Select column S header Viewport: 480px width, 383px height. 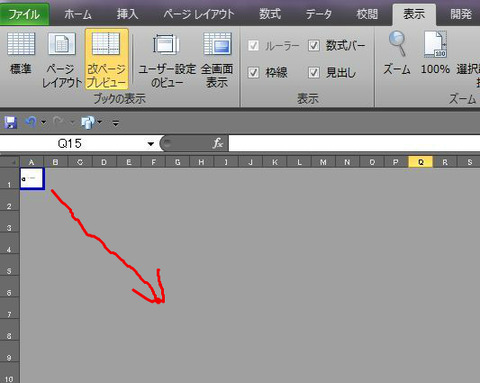tap(470, 162)
